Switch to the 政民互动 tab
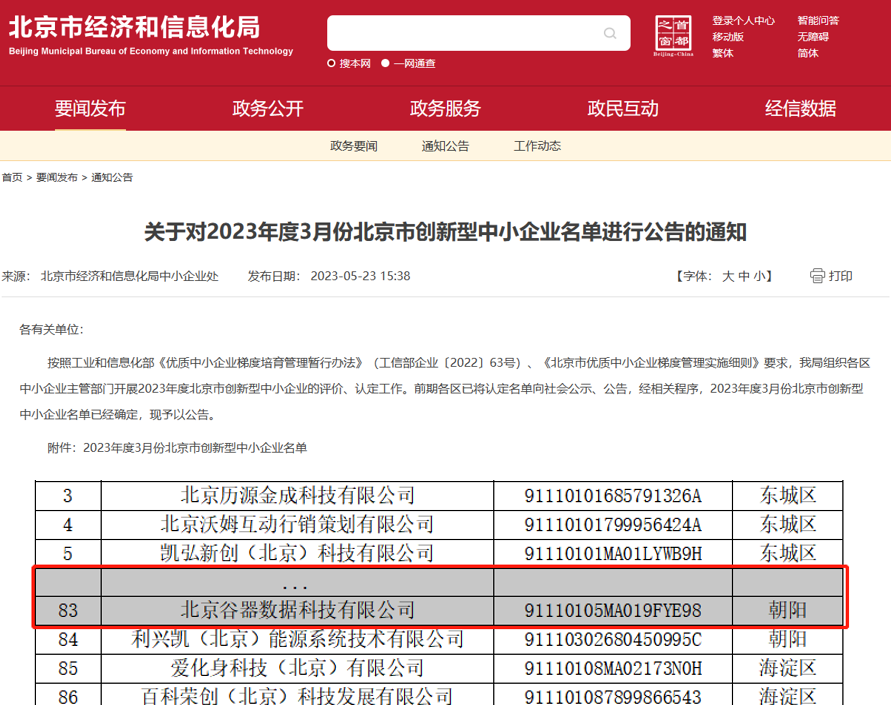 623,109
